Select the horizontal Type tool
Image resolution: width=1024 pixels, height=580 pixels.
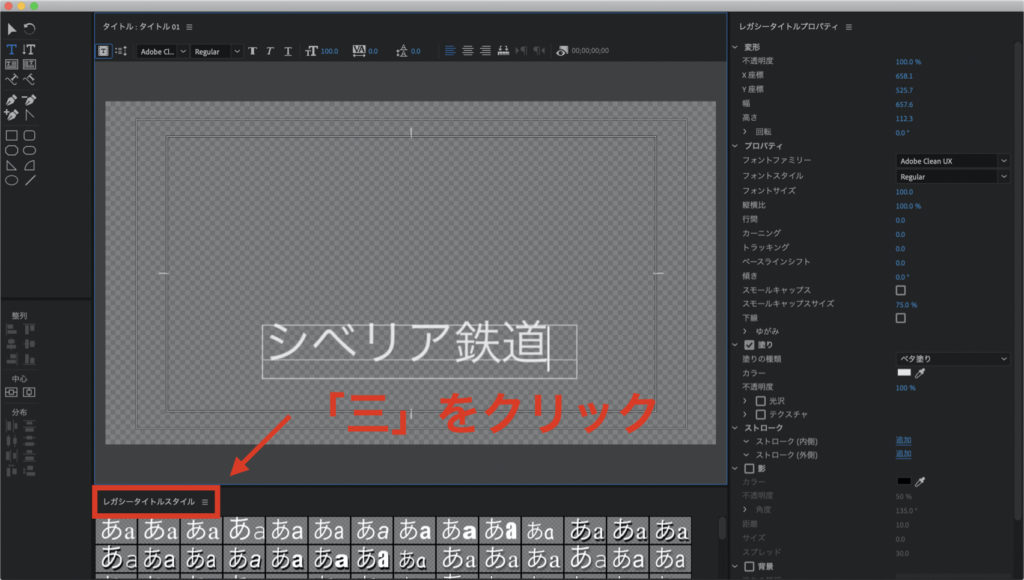[x=12, y=50]
